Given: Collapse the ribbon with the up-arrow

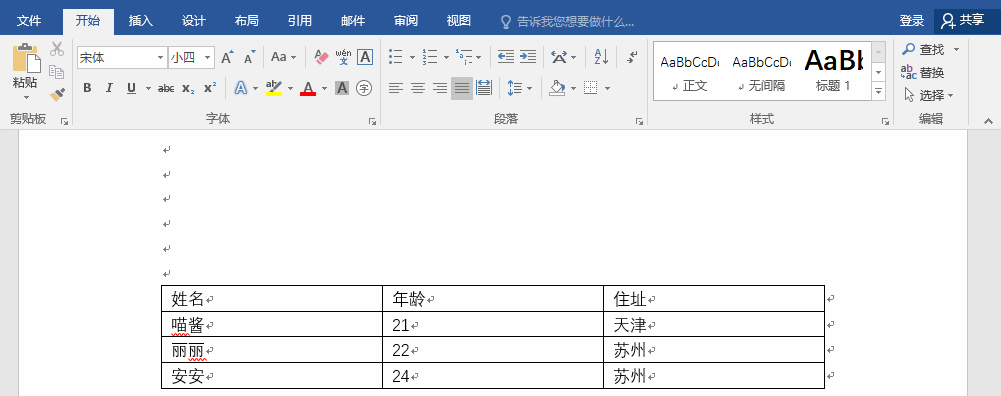Looking at the screenshot, I should click(988, 121).
